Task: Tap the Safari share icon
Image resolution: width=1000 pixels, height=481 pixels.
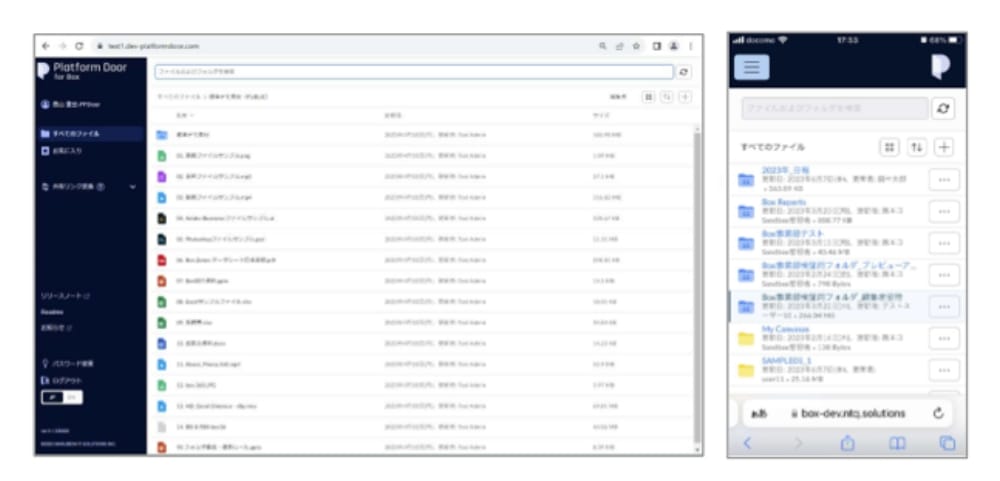Action: 847,444
